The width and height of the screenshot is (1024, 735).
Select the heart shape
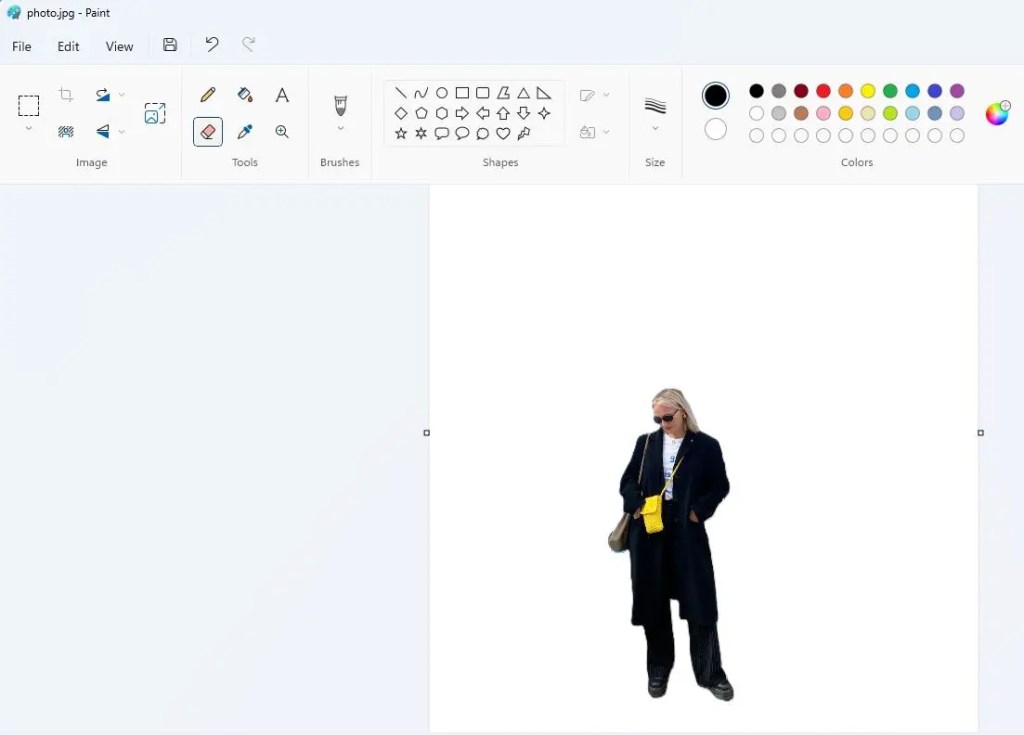[503, 133]
